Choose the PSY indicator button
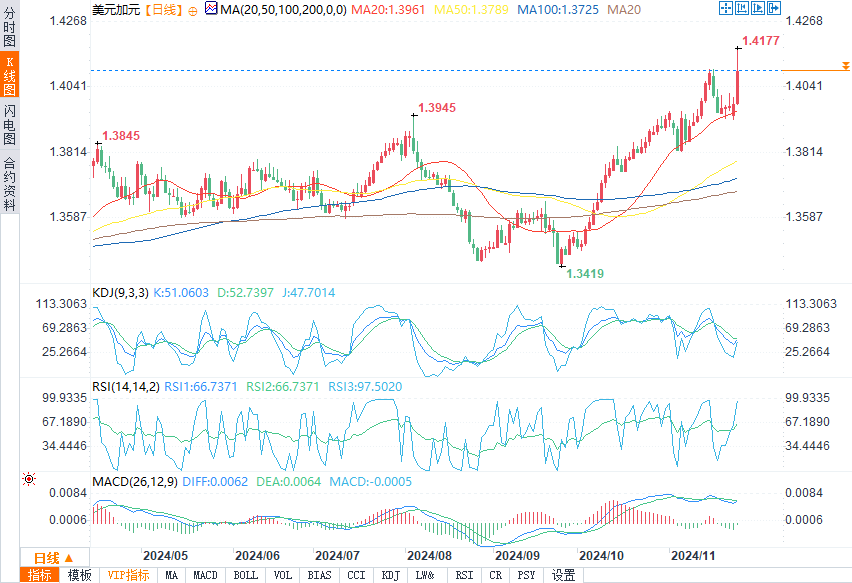Viewport: 852px width, 583px height. pyautogui.click(x=526, y=575)
